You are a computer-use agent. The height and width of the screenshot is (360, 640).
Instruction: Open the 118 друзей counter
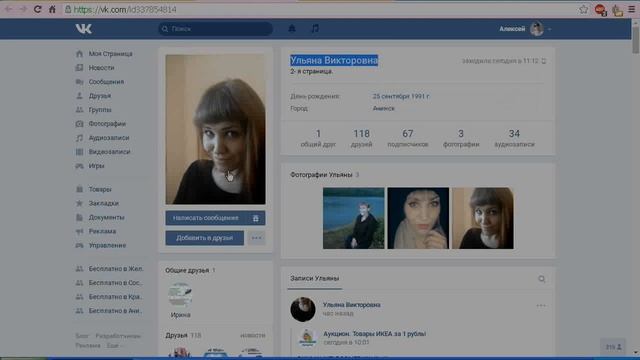362,138
